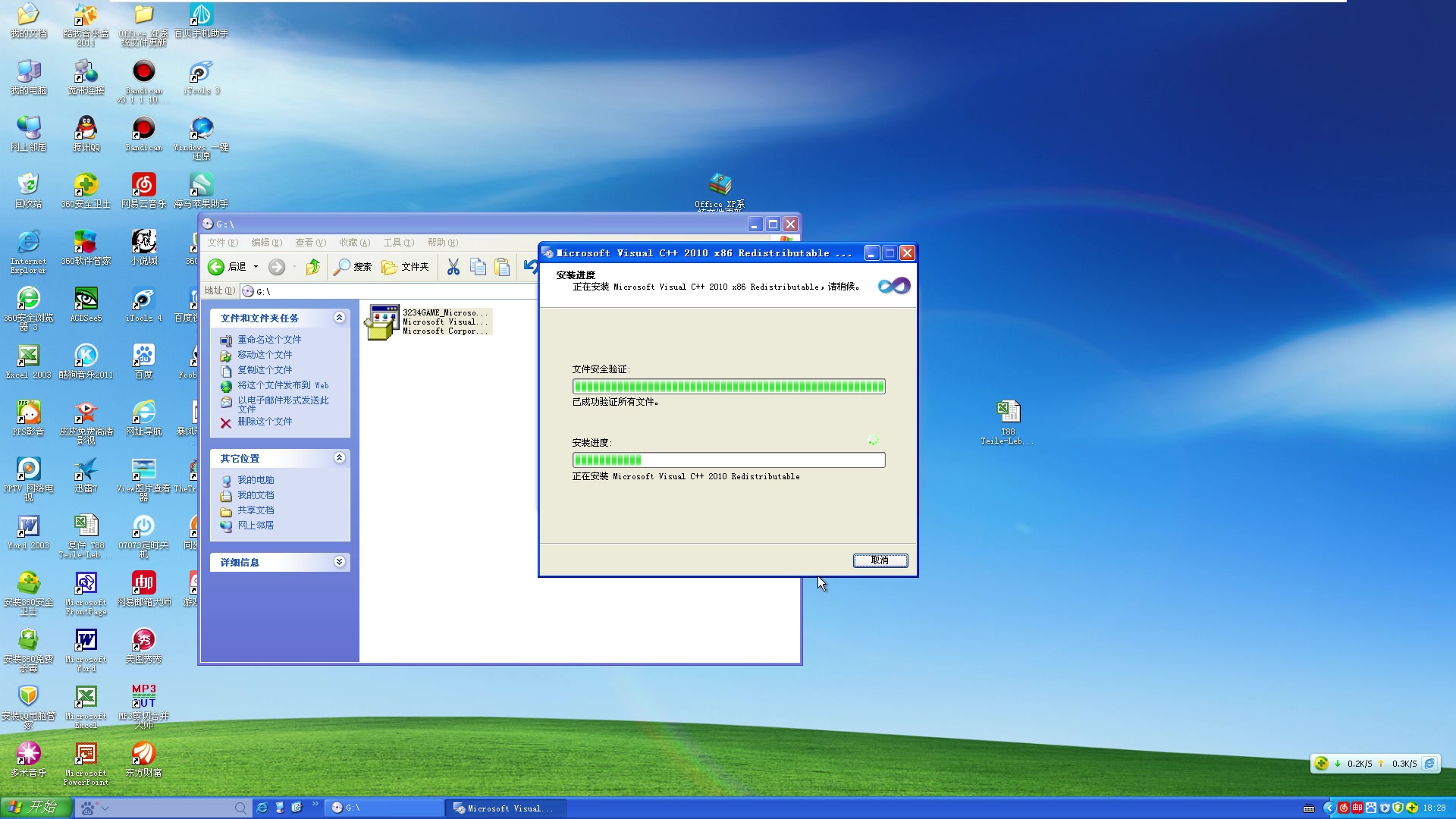Click the taskbar clock showing 18:28

(1434, 808)
